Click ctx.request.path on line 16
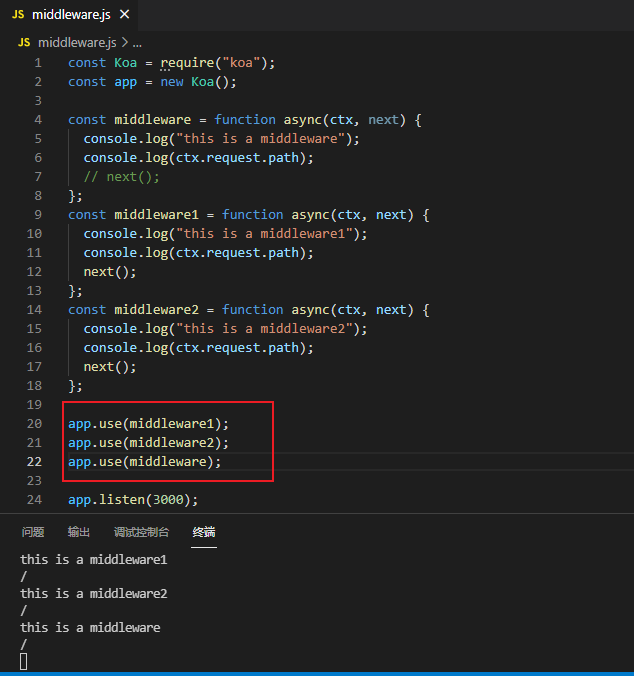The height and width of the screenshot is (676, 634). 237,347
